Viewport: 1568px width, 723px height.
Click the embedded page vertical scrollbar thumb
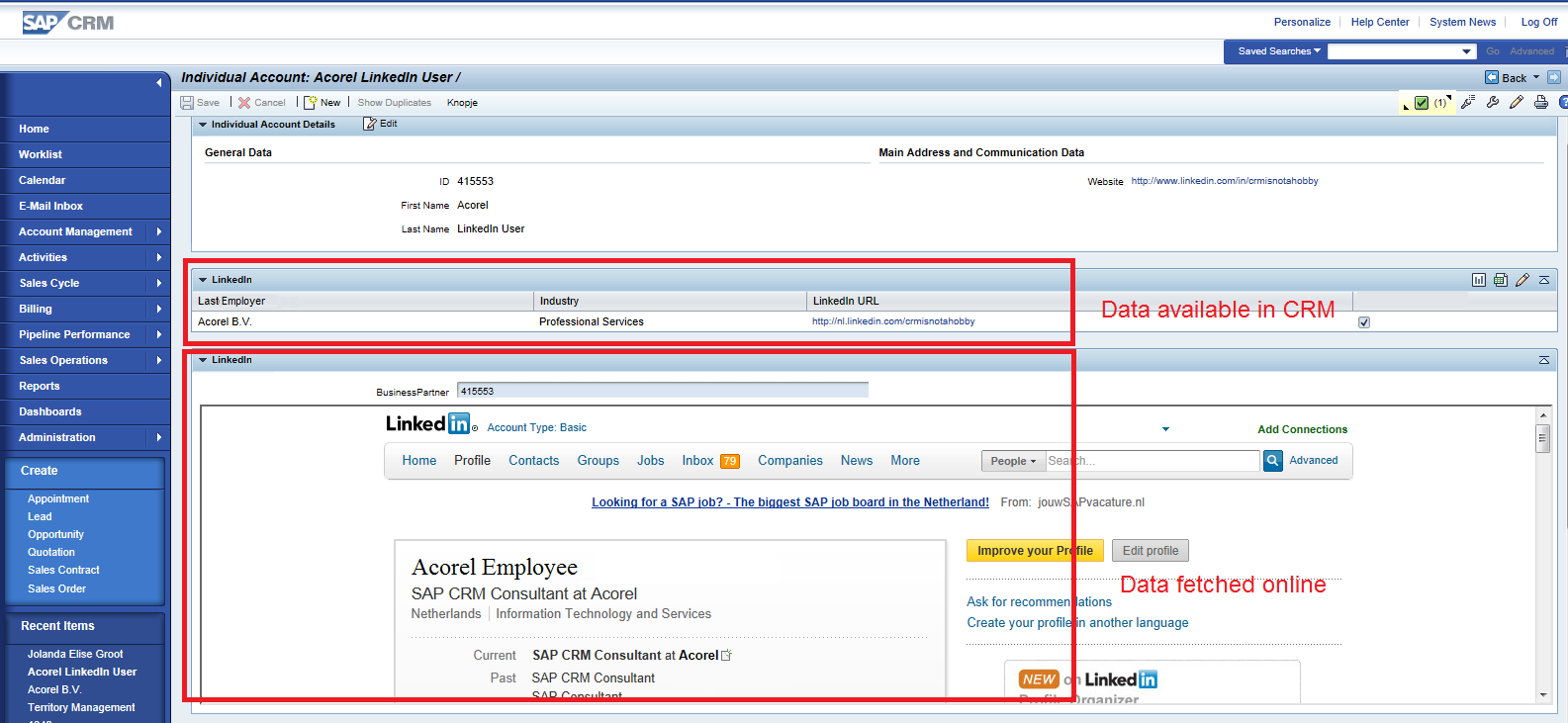(x=1543, y=438)
